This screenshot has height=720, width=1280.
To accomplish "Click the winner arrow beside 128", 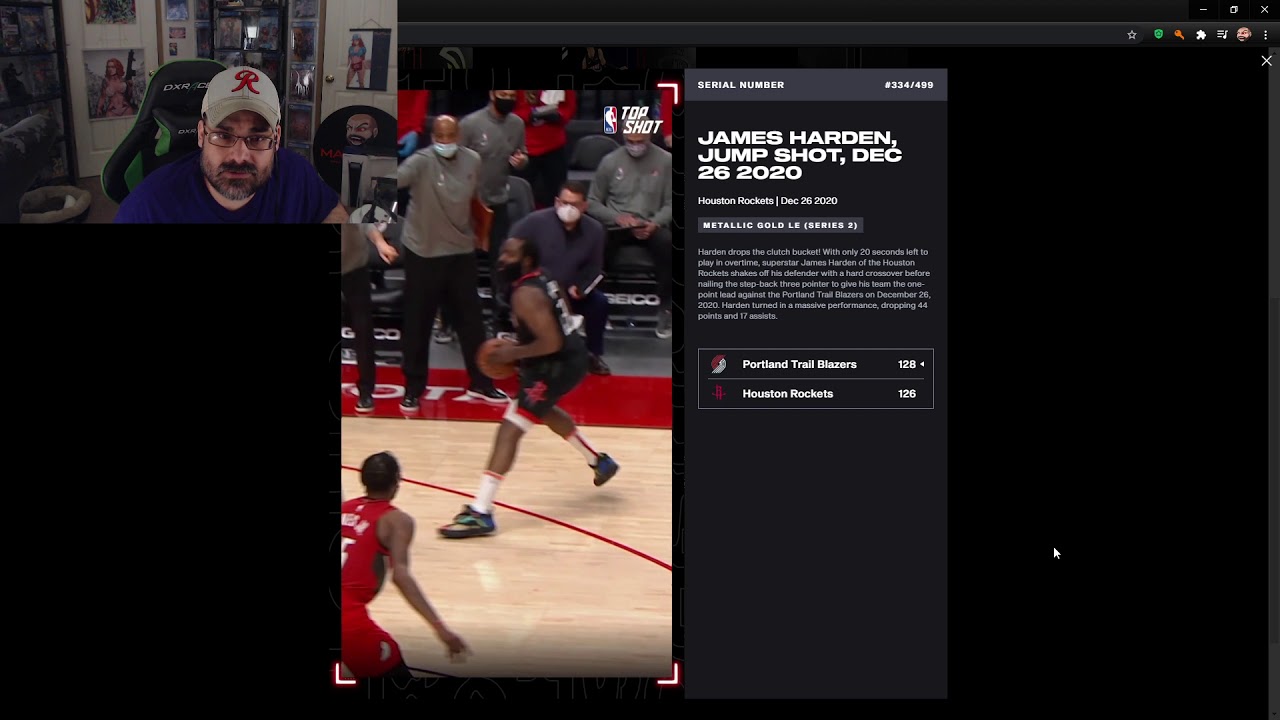I will pos(922,364).
